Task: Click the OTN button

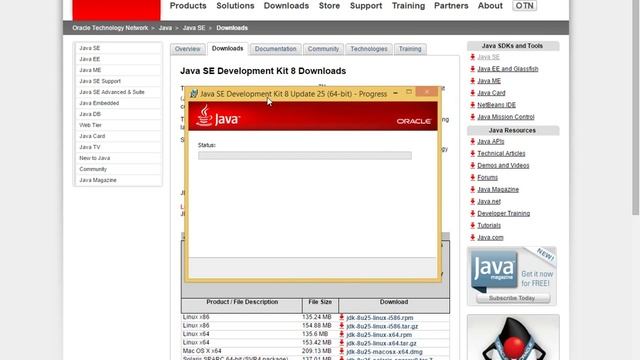Action: (524, 6)
